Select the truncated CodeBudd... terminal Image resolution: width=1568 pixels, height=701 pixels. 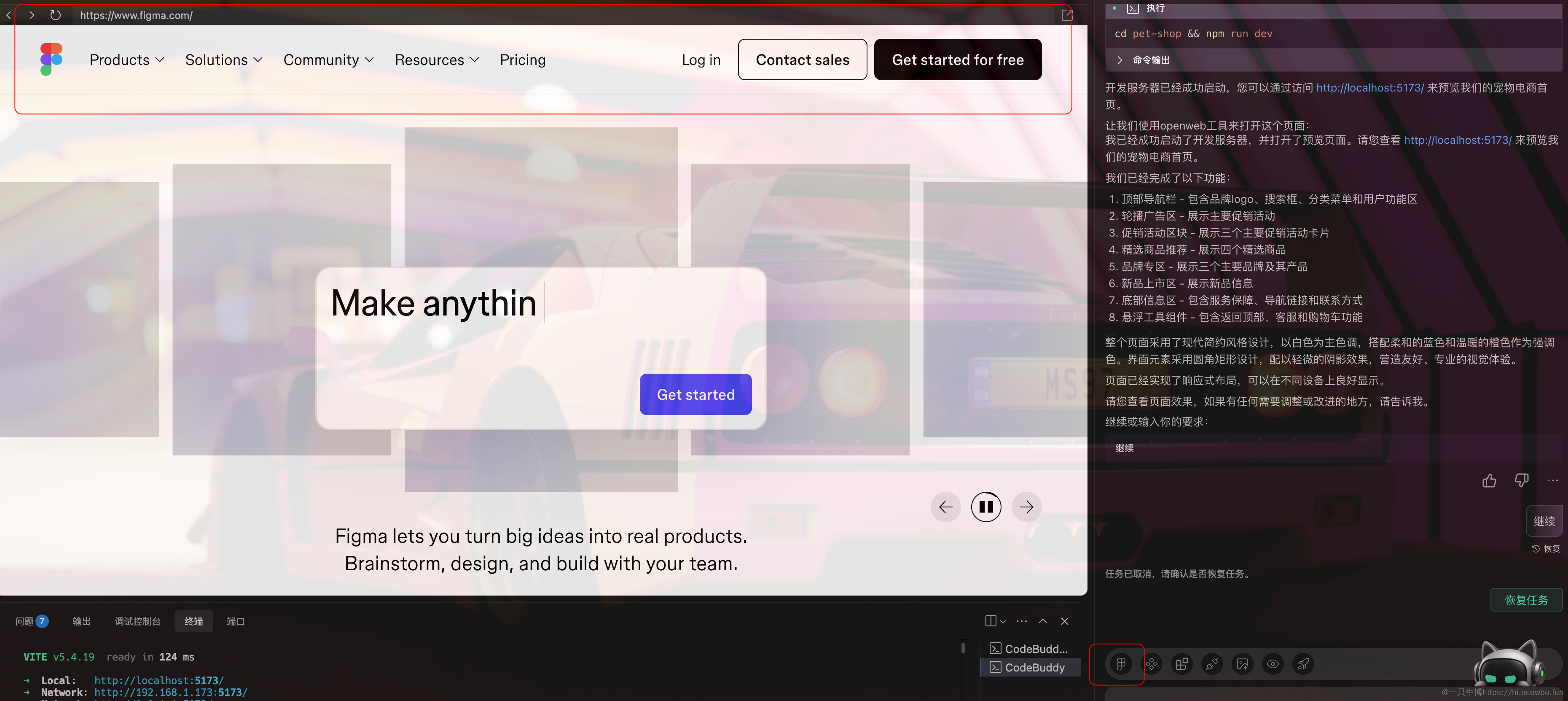pyautogui.click(x=1030, y=649)
